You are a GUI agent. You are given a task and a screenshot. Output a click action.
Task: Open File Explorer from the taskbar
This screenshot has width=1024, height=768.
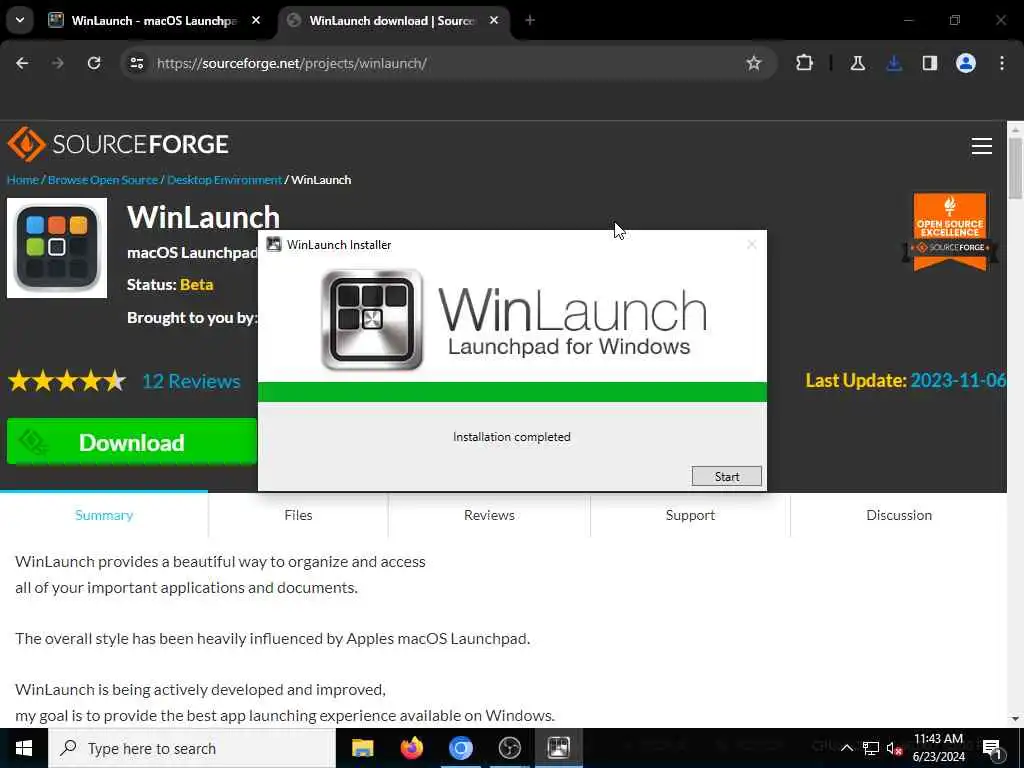click(362, 748)
